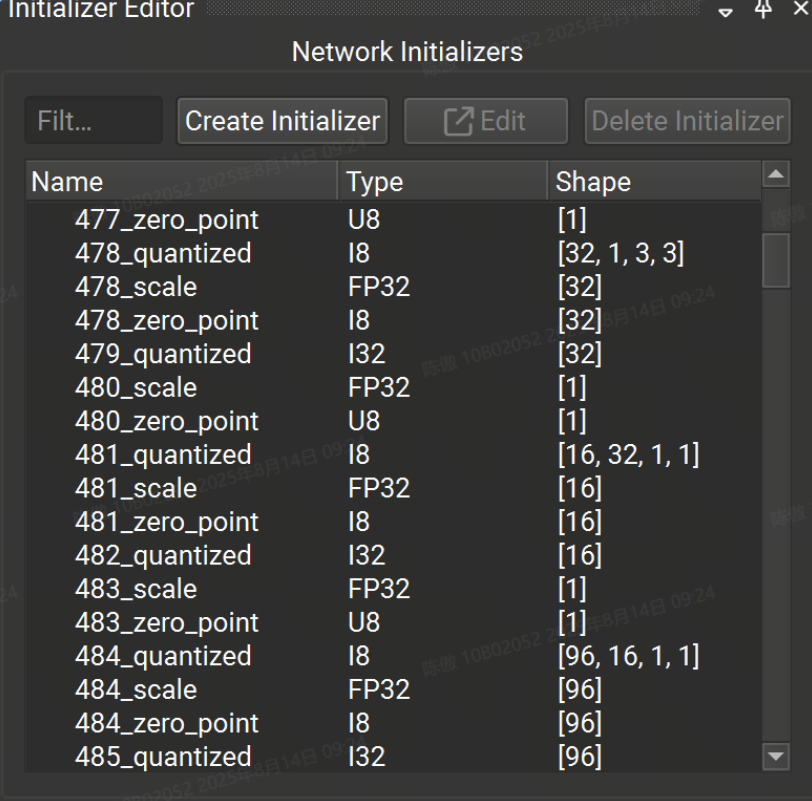Screen dimensions: 812x801
Task: Click the shape [16, 32, 1, 1] cell
Action: 629,455
